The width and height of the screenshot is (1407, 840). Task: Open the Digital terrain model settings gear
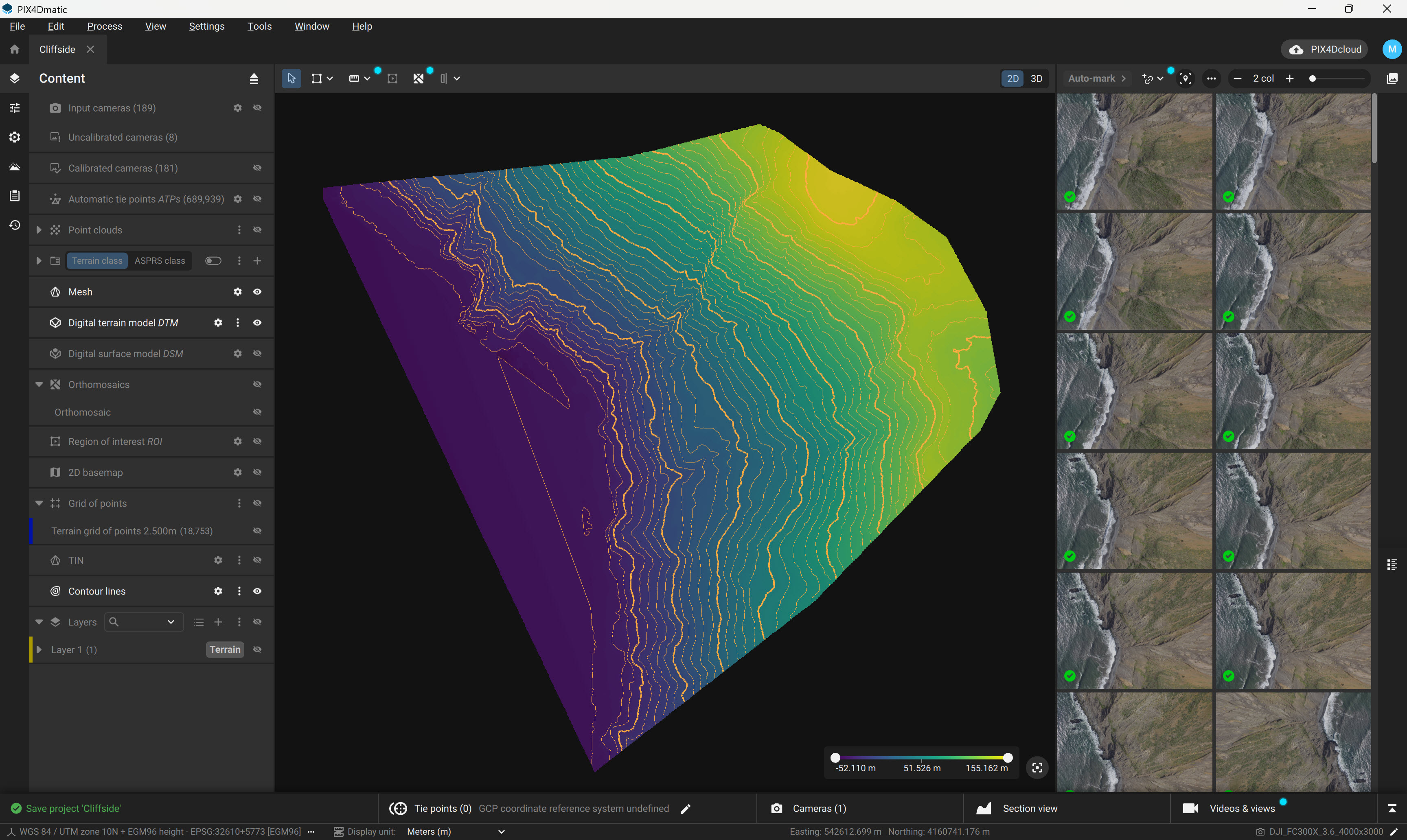(218, 322)
